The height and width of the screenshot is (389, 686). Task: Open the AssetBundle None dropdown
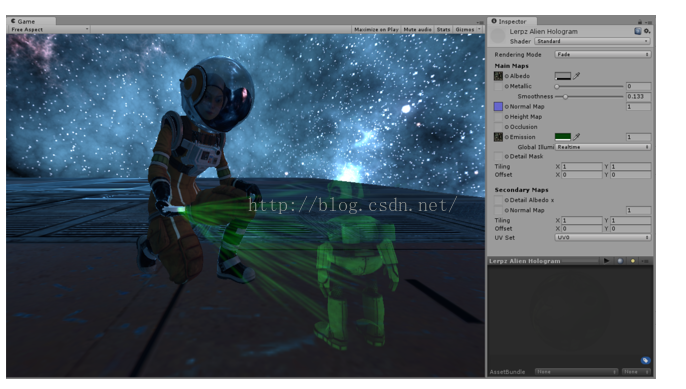576,371
